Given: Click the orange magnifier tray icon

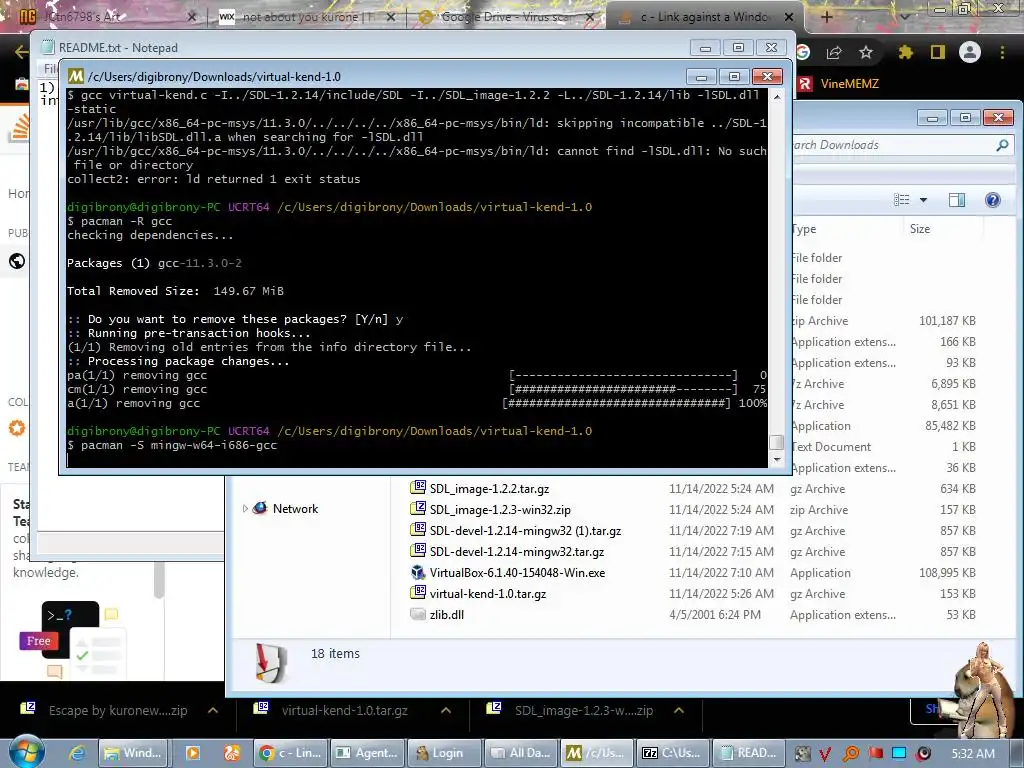Looking at the screenshot, I should pyautogui.click(x=851, y=754).
